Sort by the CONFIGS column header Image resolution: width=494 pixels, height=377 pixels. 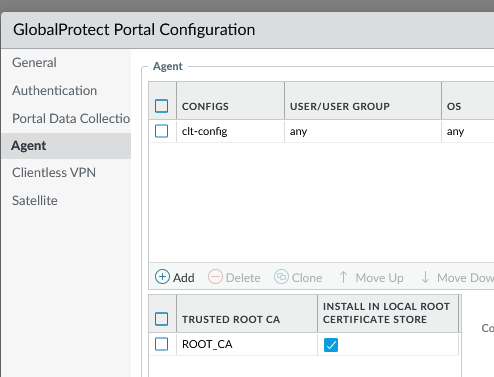click(205, 106)
